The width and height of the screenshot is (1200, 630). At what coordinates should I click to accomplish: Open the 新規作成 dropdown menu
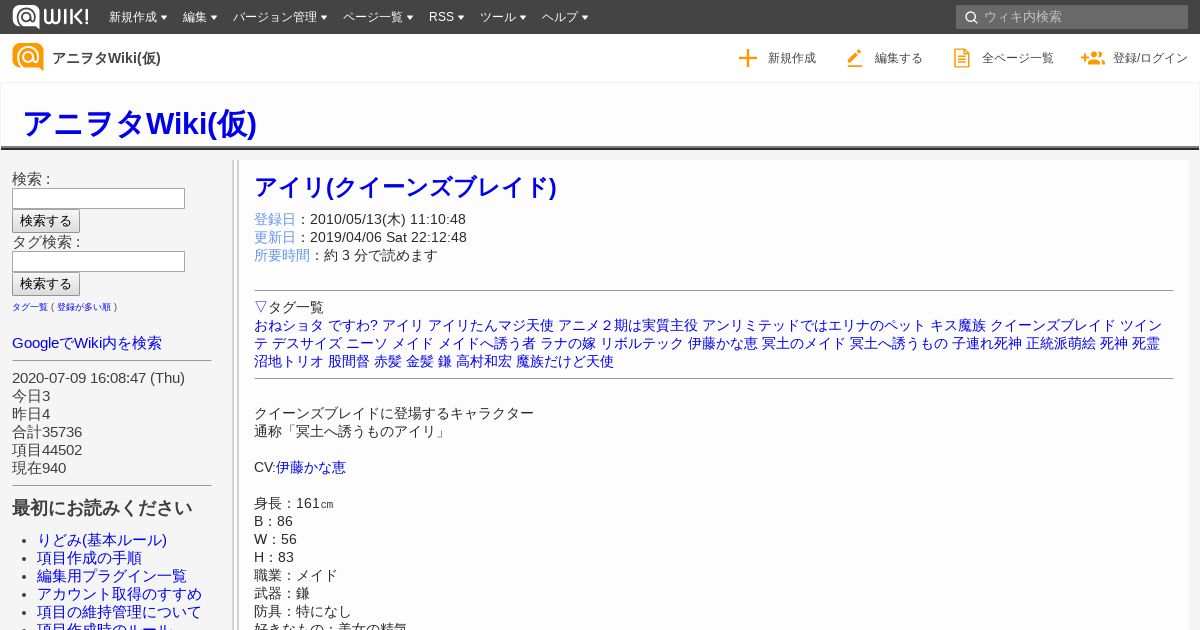(x=138, y=17)
